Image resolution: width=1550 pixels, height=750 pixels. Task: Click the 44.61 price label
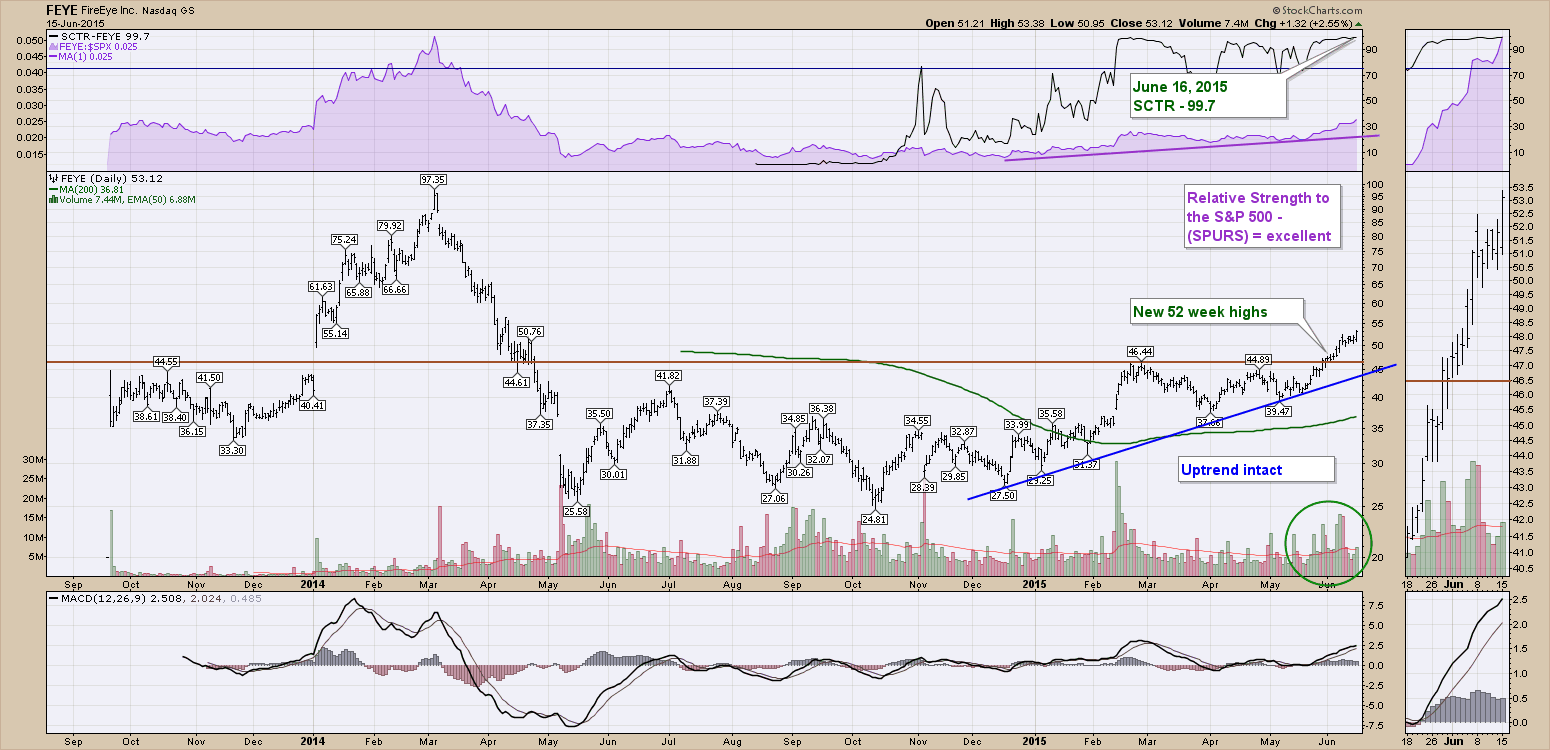click(x=516, y=383)
